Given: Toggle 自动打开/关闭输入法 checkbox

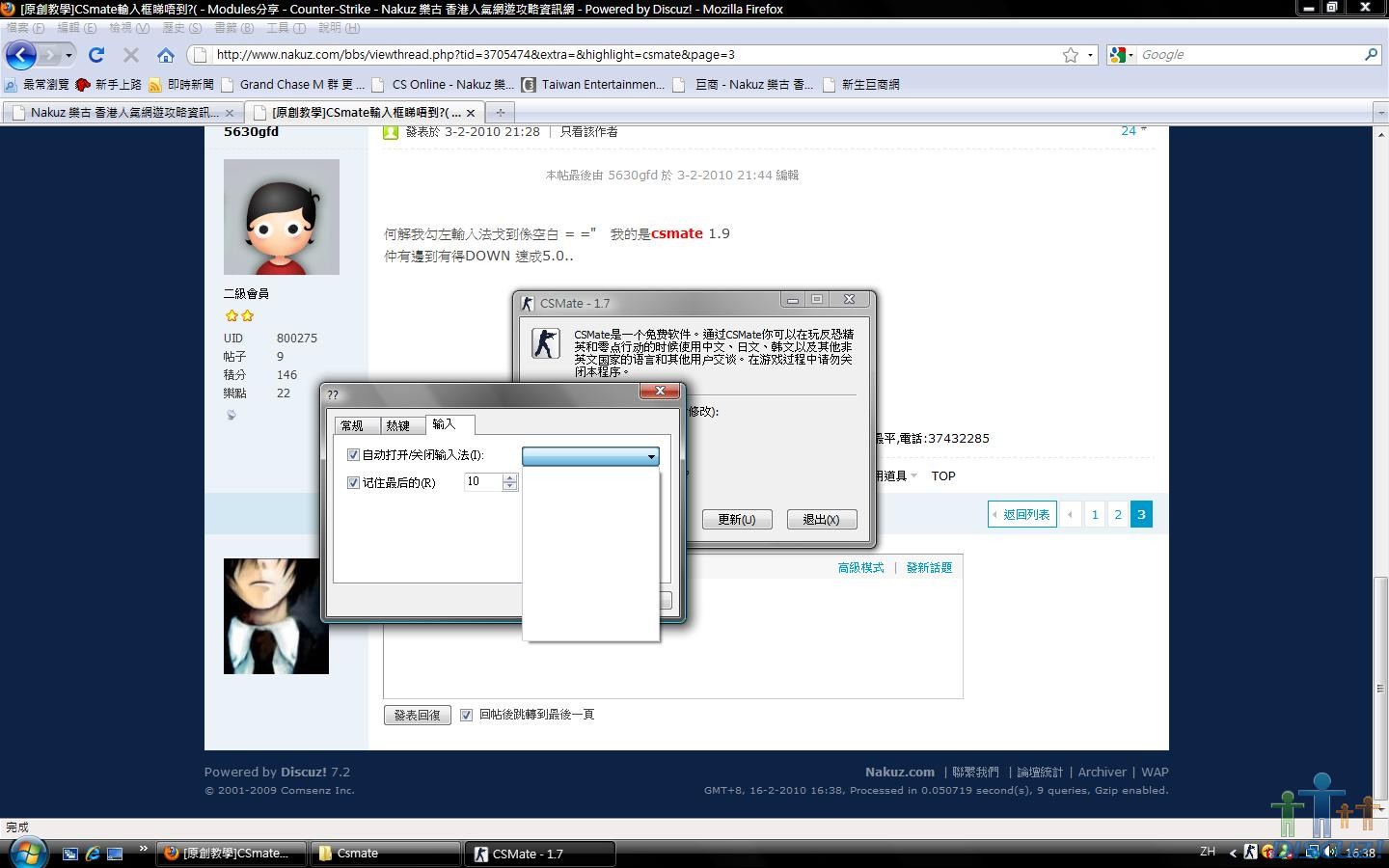Looking at the screenshot, I should tap(353, 455).
